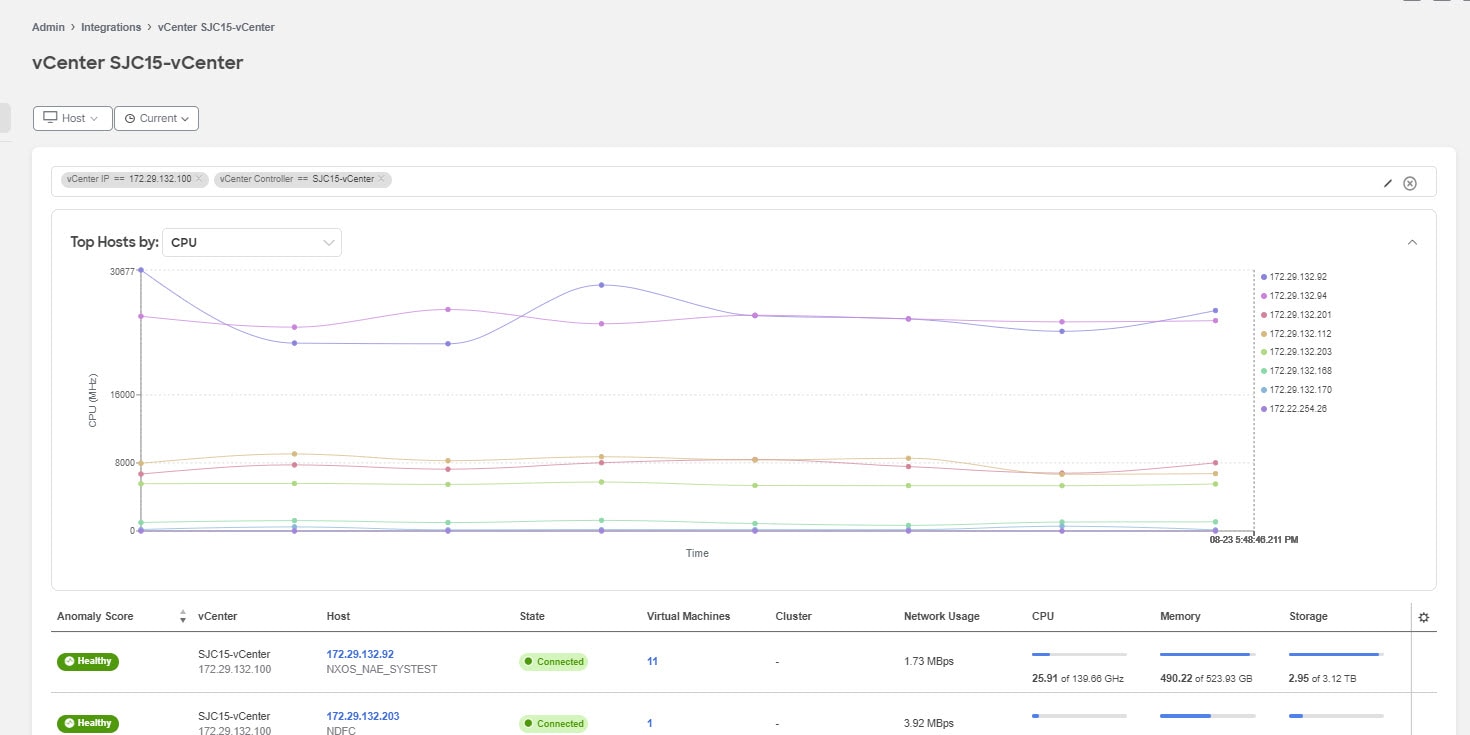Image resolution: width=1470 pixels, height=735 pixels.
Task: Open the Current time range dropdown
Action: pyautogui.click(x=156, y=118)
